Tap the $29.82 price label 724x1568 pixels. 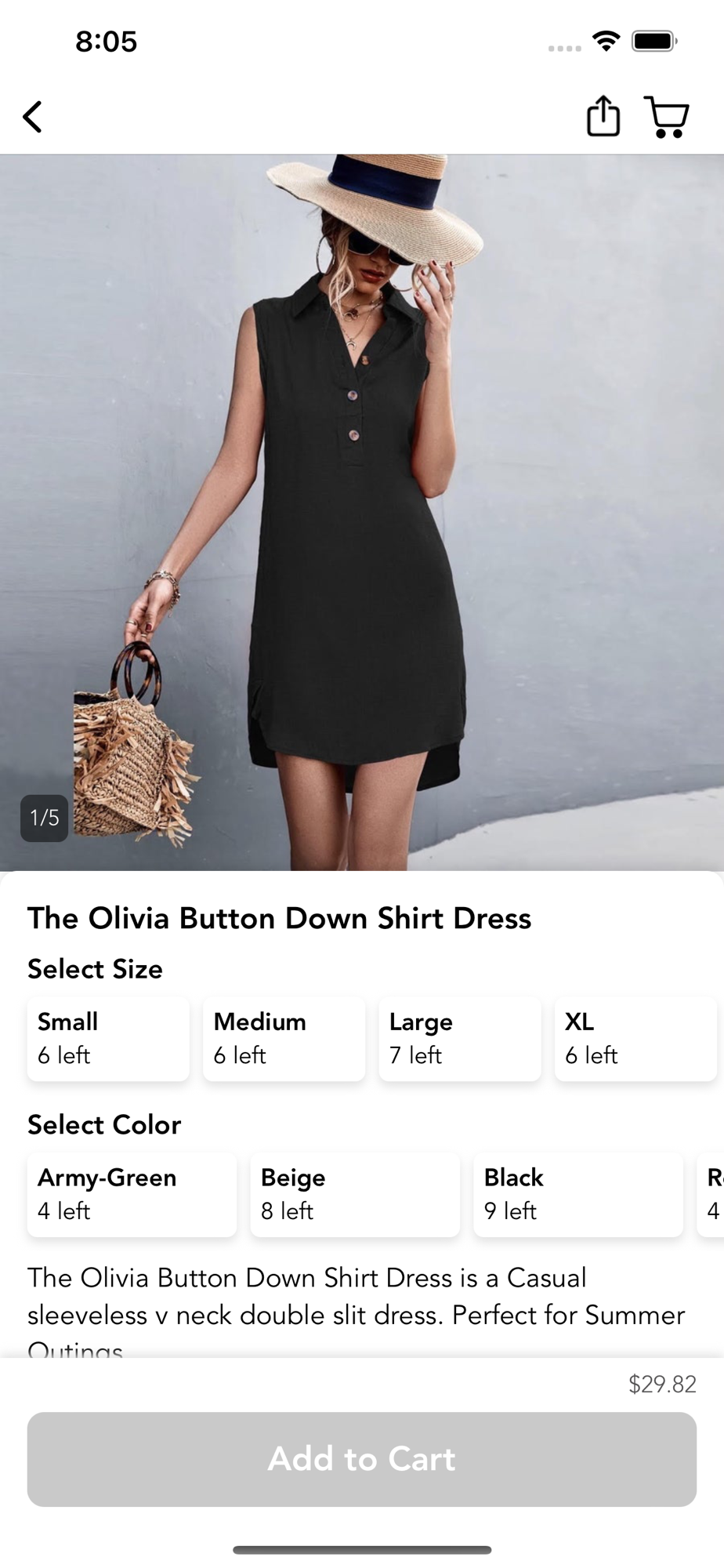[x=662, y=1385]
